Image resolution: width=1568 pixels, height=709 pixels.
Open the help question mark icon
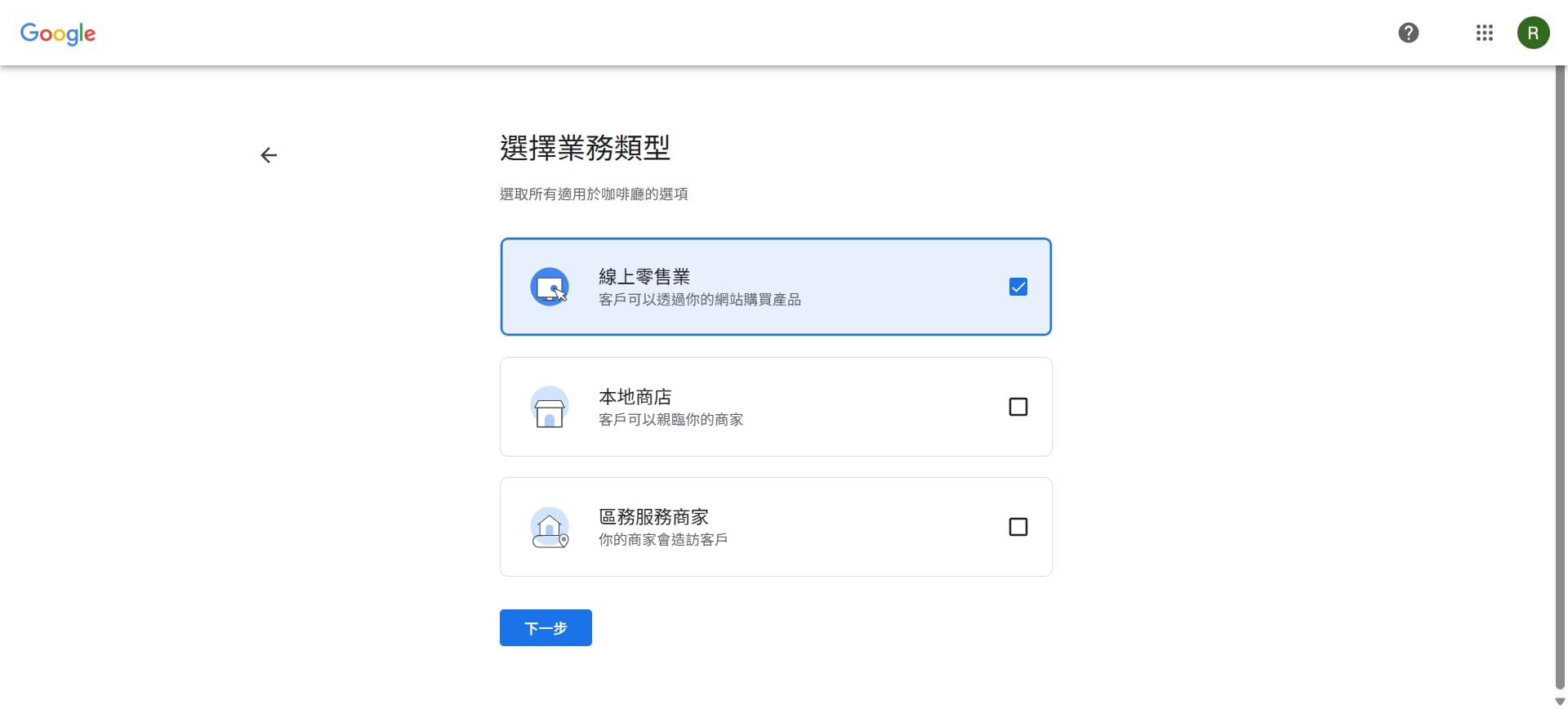(1408, 33)
